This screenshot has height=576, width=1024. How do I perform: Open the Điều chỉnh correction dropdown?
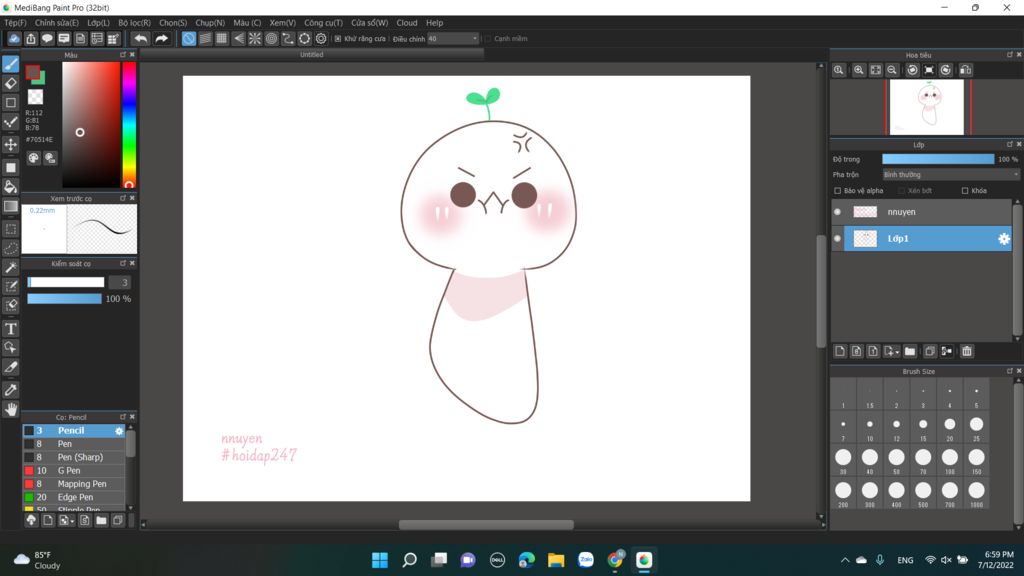453,39
